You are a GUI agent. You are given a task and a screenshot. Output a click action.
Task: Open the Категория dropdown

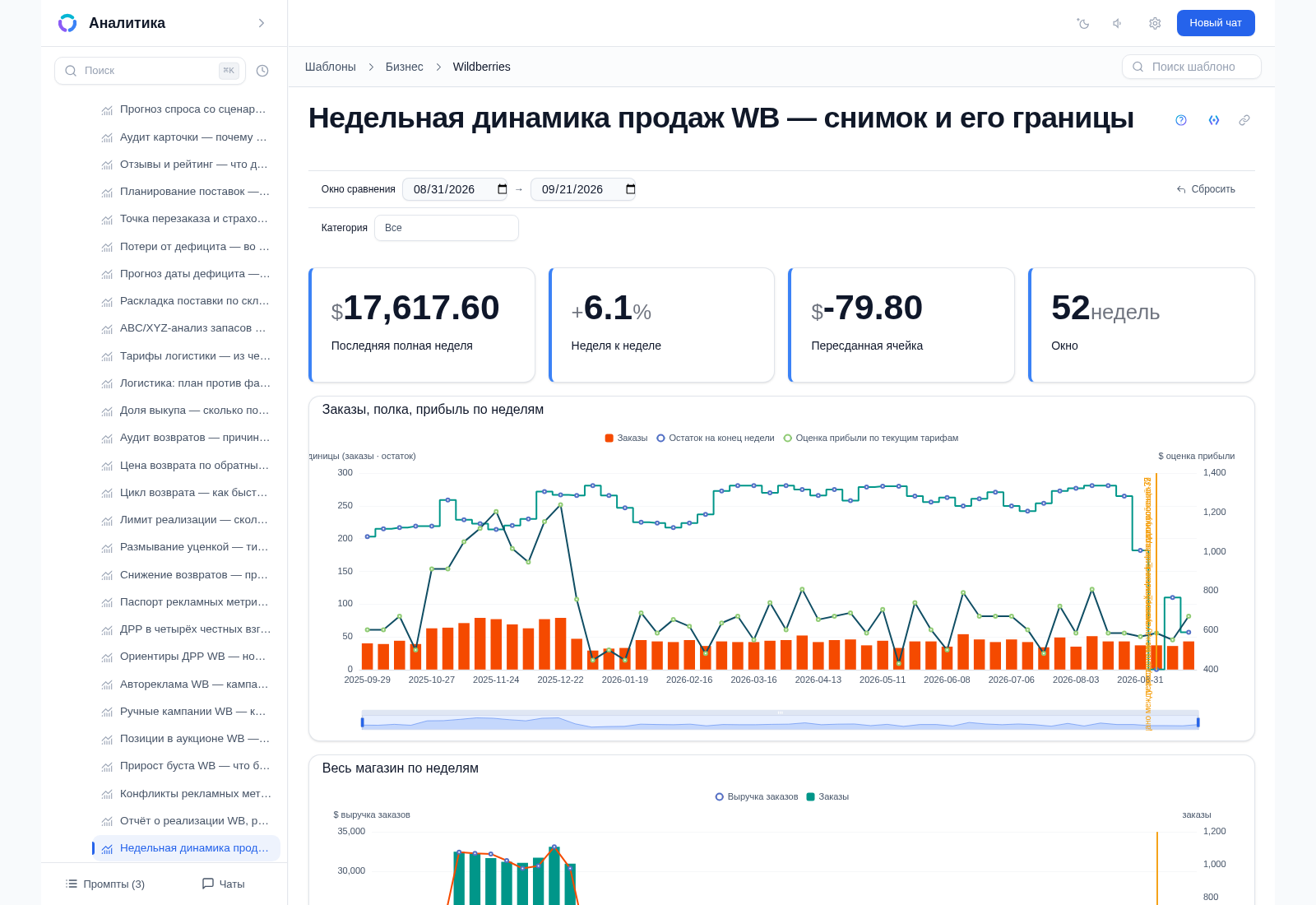[x=447, y=228]
